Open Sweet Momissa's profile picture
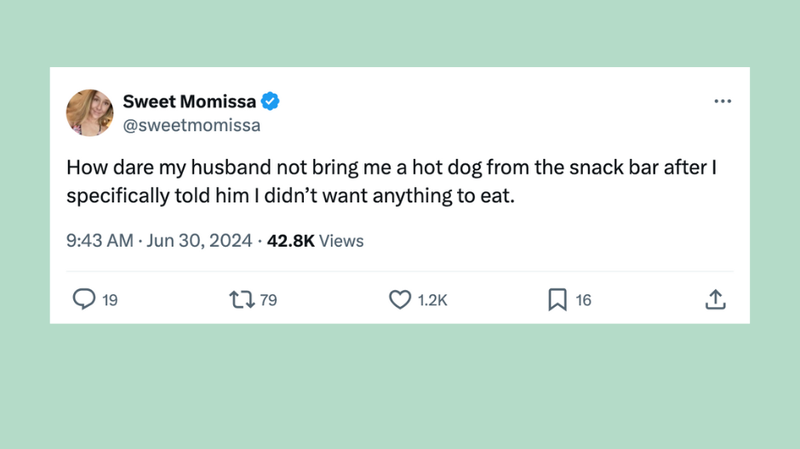 click(90, 113)
